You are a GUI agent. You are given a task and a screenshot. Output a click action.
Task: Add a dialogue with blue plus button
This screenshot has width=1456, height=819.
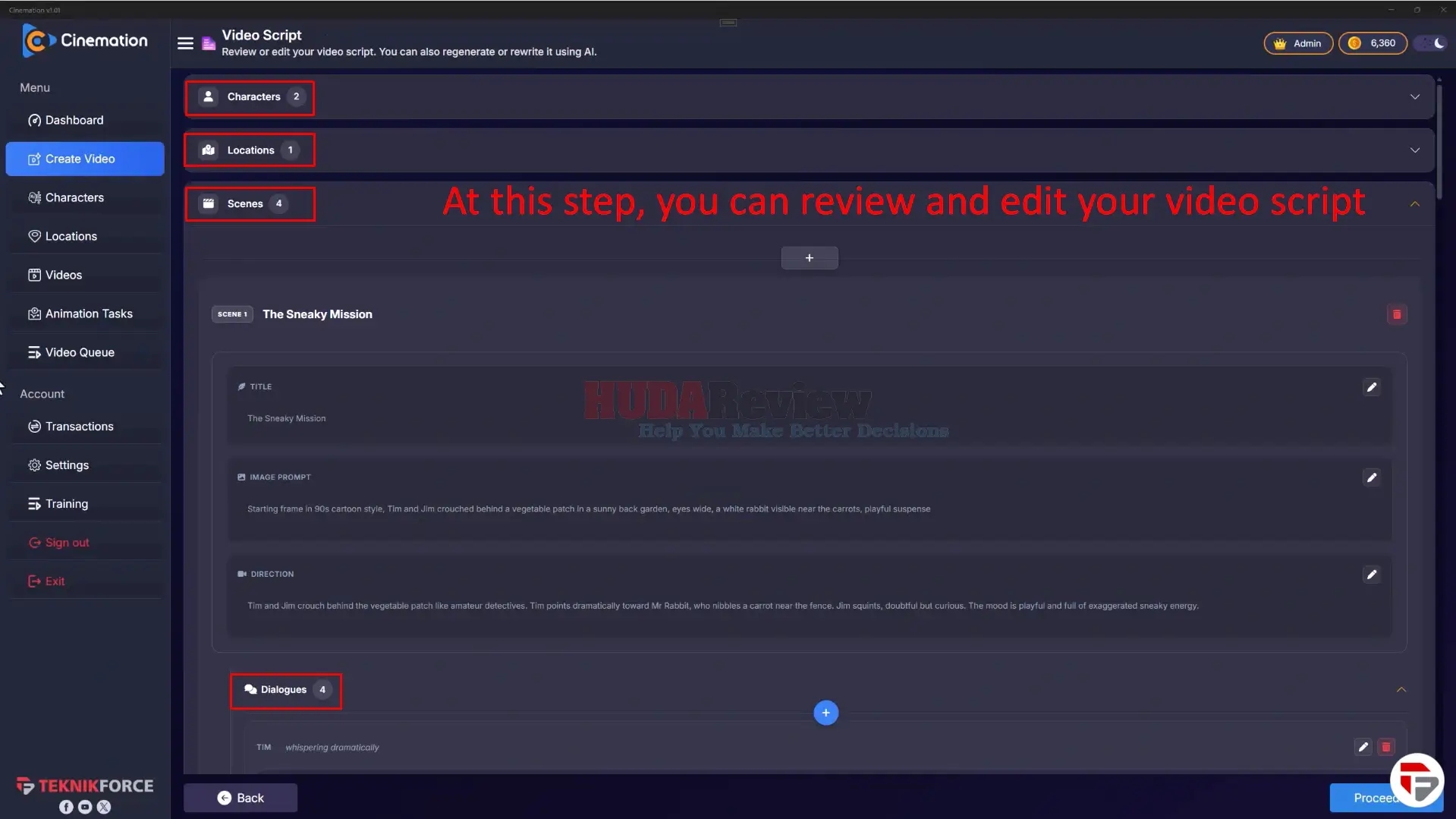[x=825, y=713]
